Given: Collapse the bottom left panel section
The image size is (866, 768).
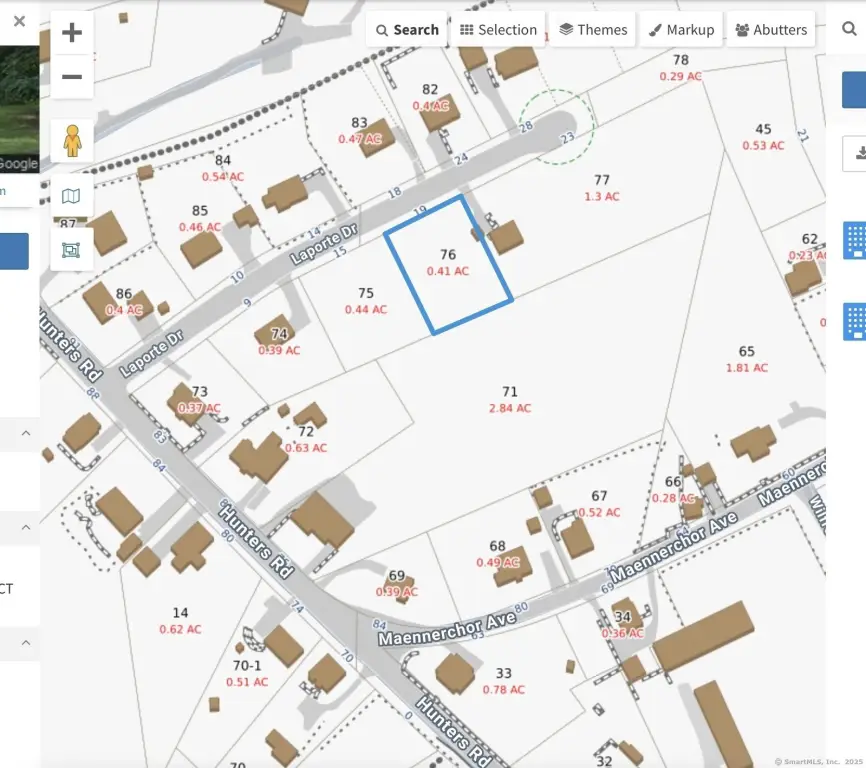Looking at the screenshot, I should pos(26,642).
